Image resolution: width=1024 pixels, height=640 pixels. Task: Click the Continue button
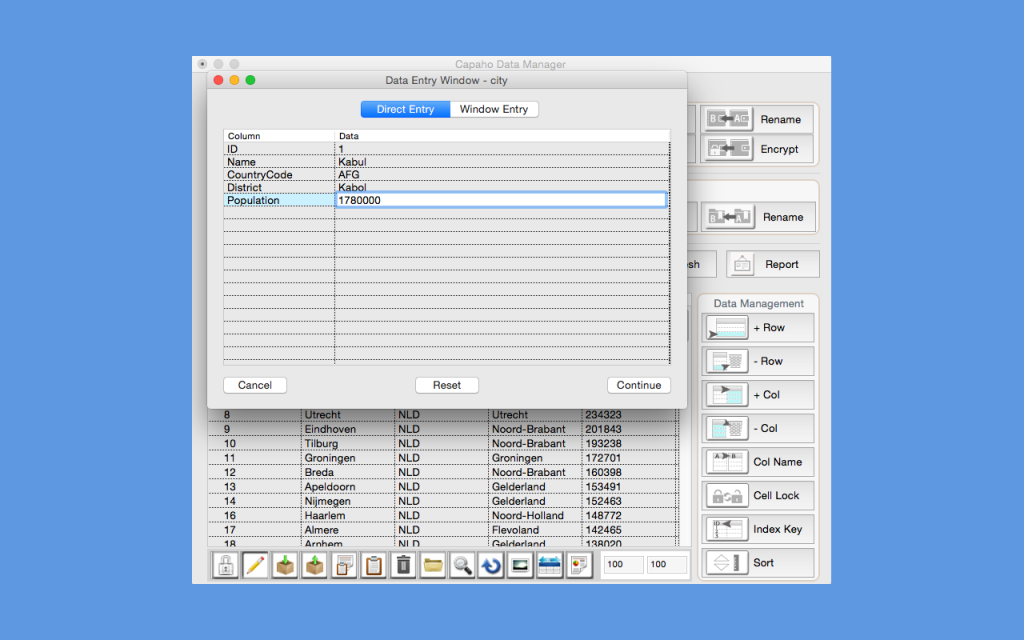[x=638, y=385]
